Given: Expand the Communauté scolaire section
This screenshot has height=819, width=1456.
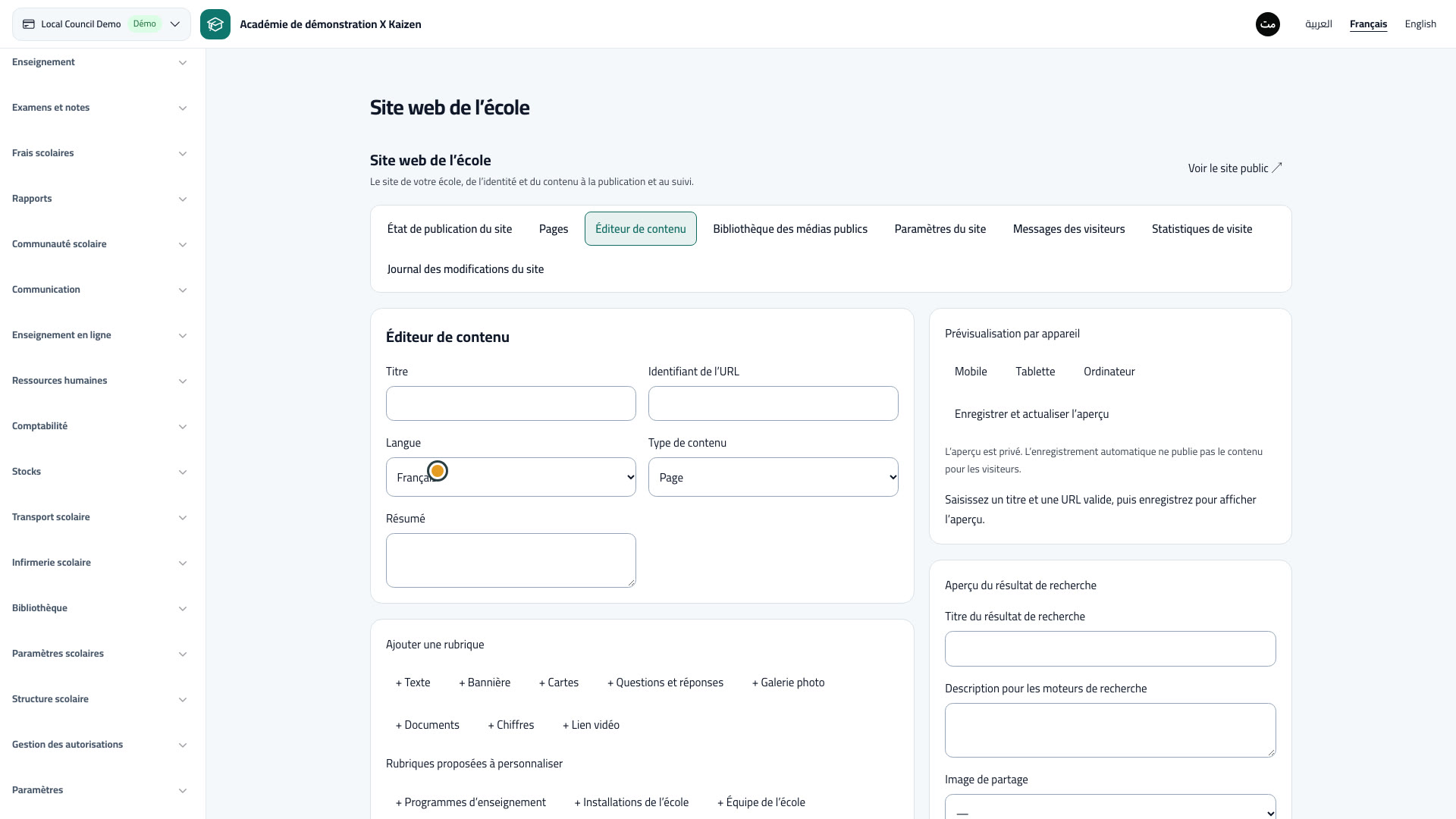Looking at the screenshot, I should coord(99,244).
